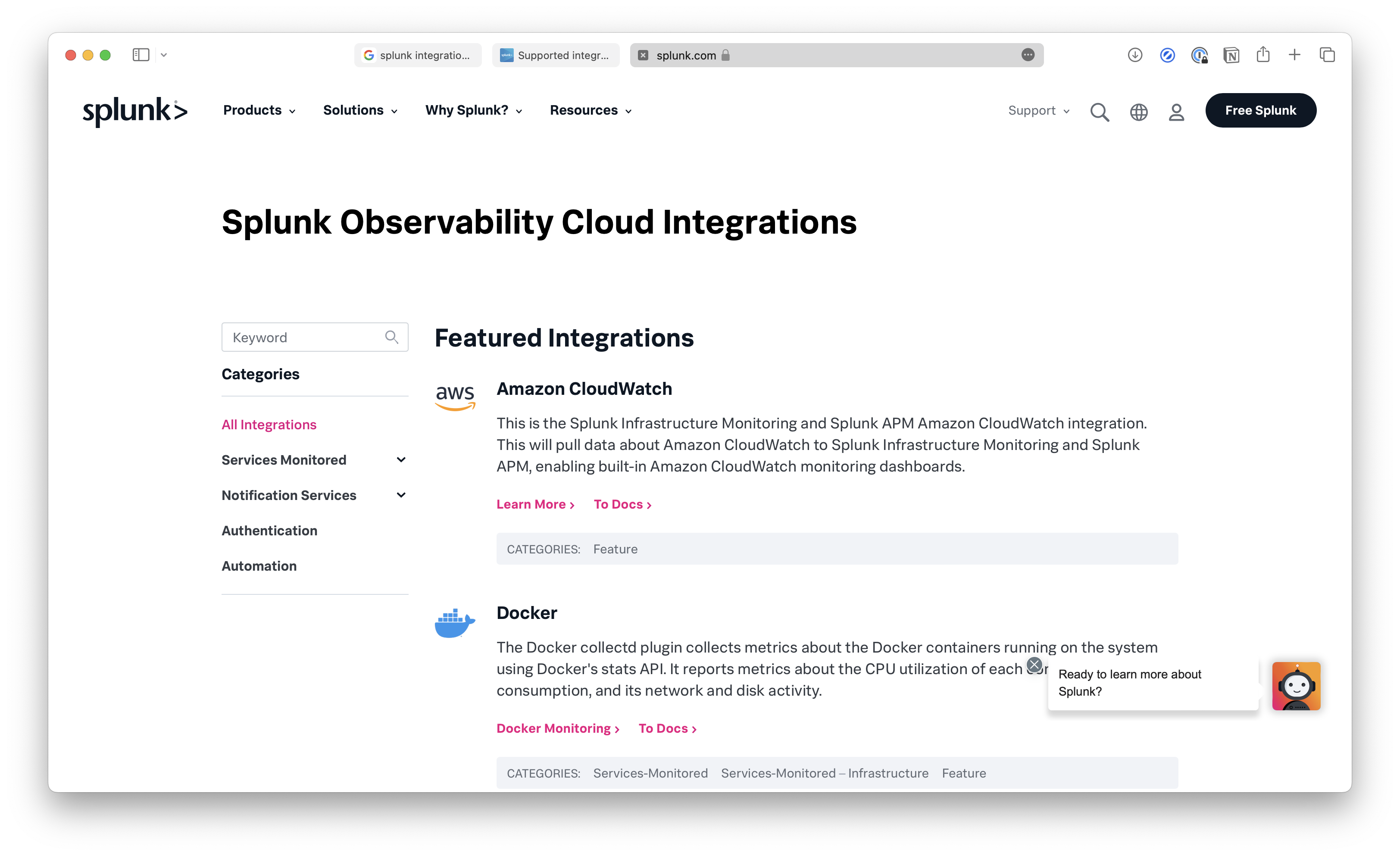Click the 1Password extension icon
Image resolution: width=1400 pixels, height=856 pixels.
click(1200, 55)
